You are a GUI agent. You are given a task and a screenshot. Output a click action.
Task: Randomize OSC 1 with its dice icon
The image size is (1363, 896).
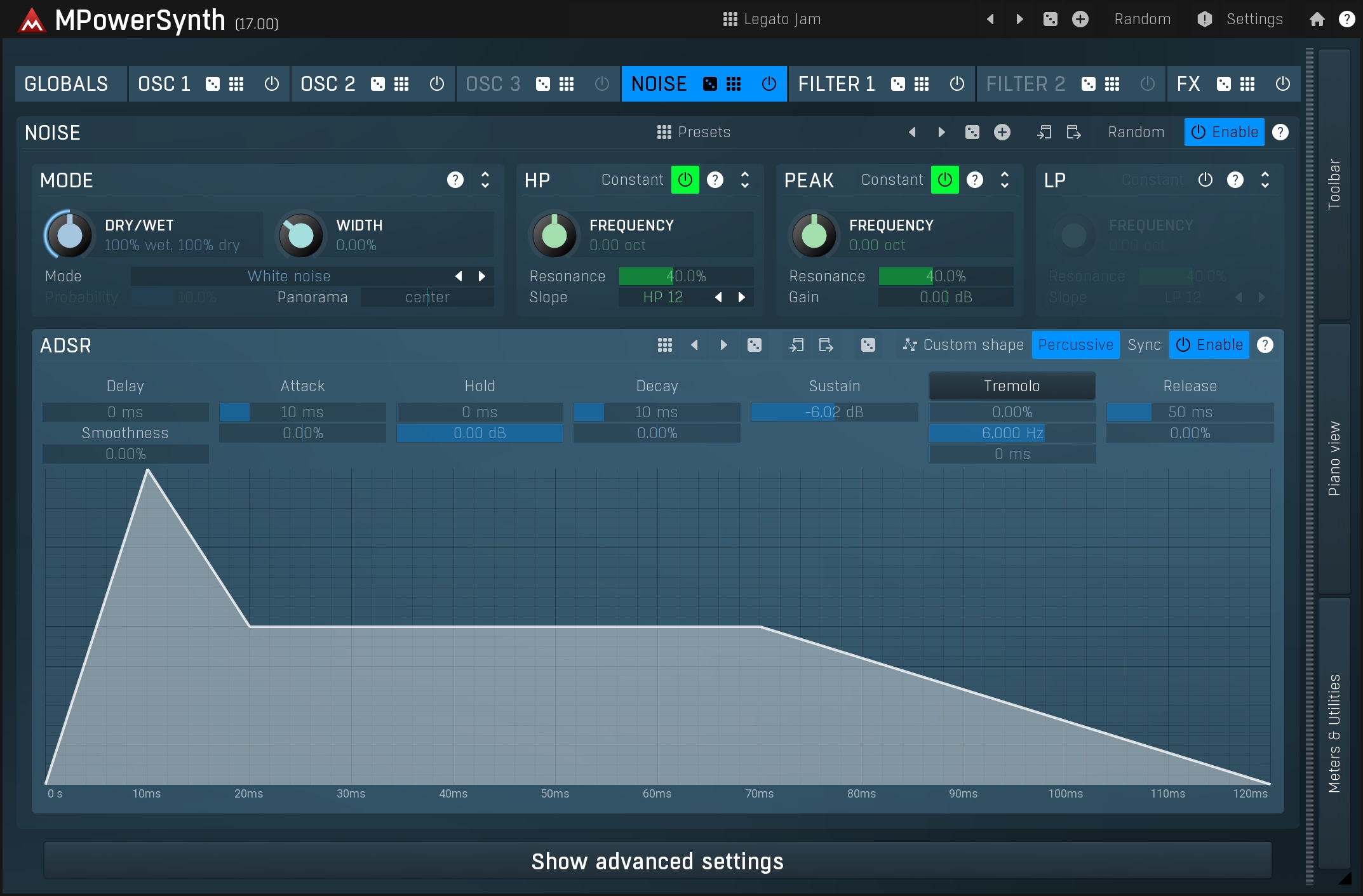(x=213, y=84)
